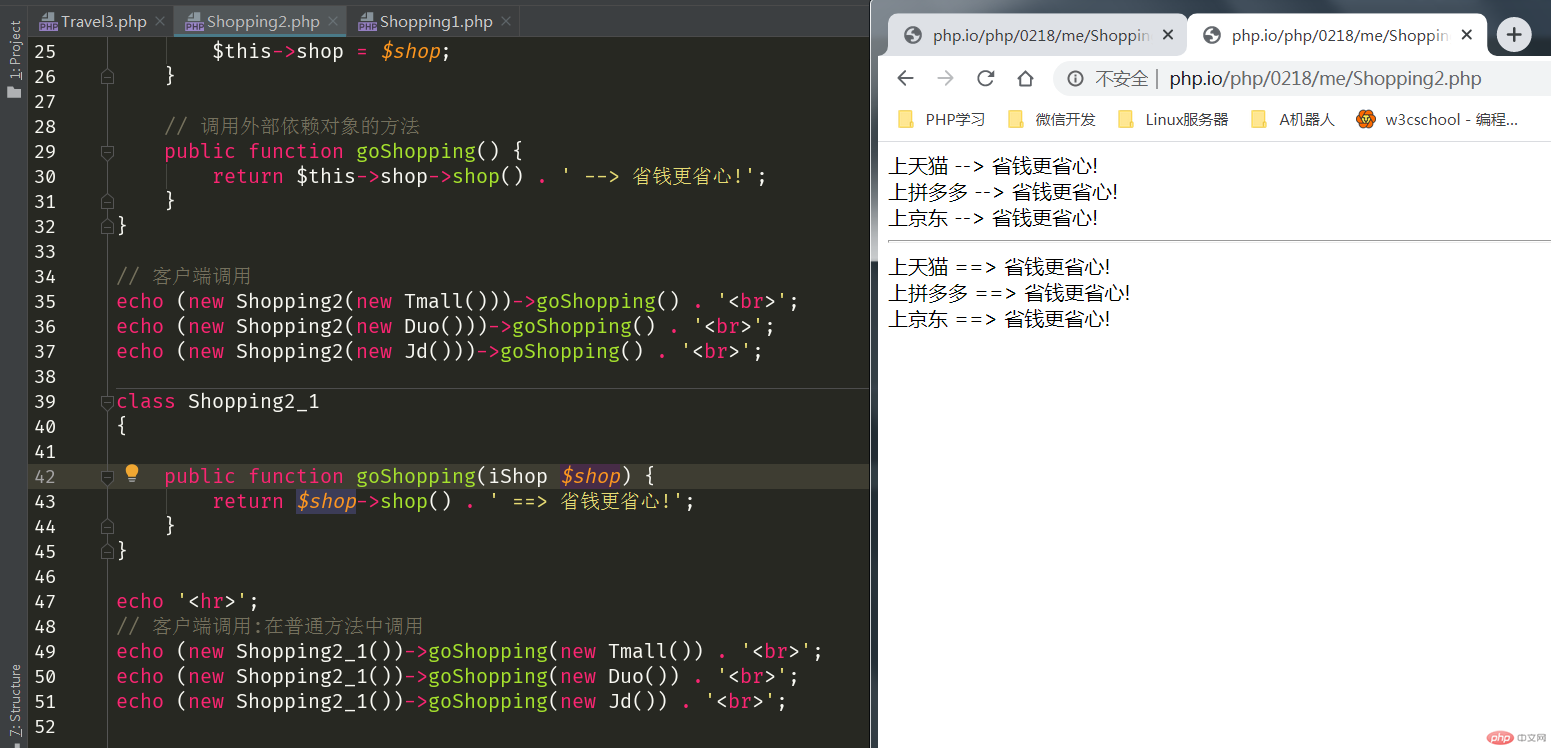Click the yellow intention lightbulb on line 42
The width and height of the screenshot is (1551, 748).
coord(132,474)
